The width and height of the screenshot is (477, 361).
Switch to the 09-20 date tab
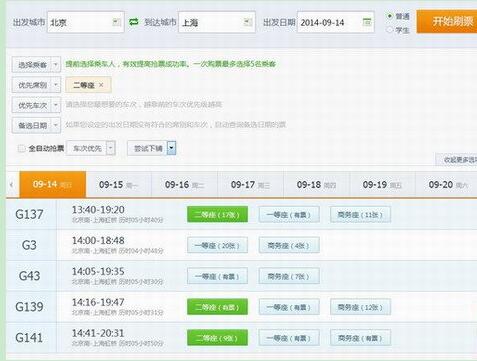click(x=447, y=184)
